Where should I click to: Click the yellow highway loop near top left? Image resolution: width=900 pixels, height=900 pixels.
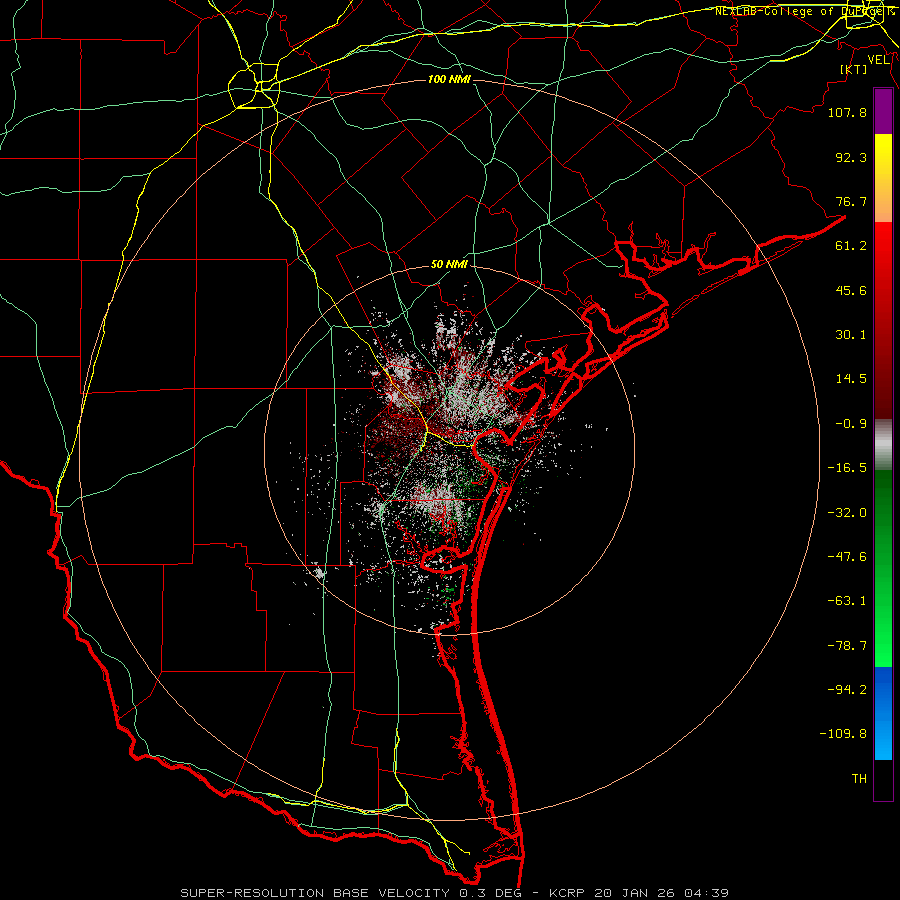253,87
